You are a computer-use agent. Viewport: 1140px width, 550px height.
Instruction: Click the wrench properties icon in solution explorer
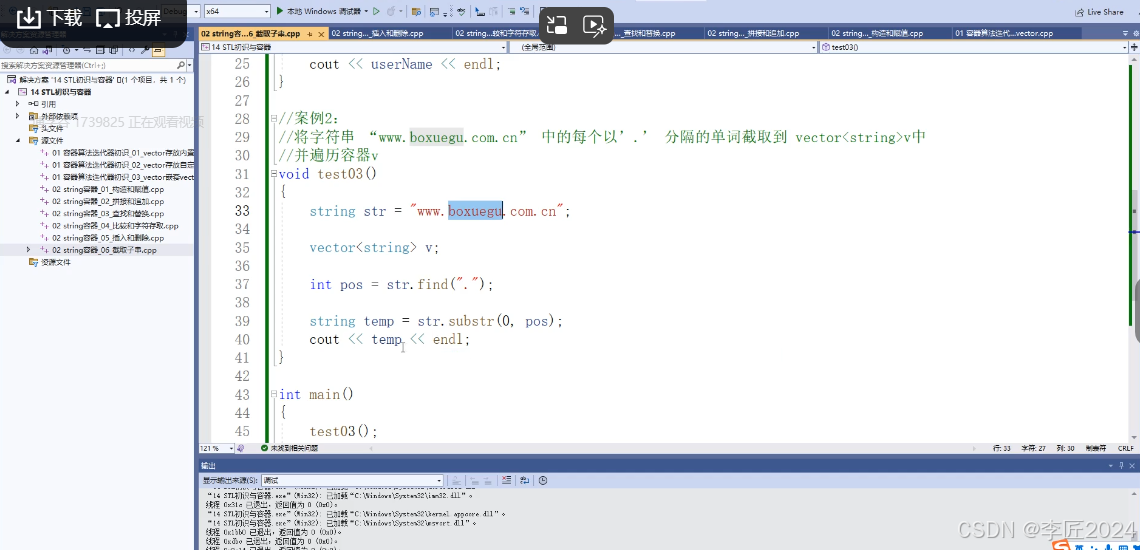(x=145, y=50)
